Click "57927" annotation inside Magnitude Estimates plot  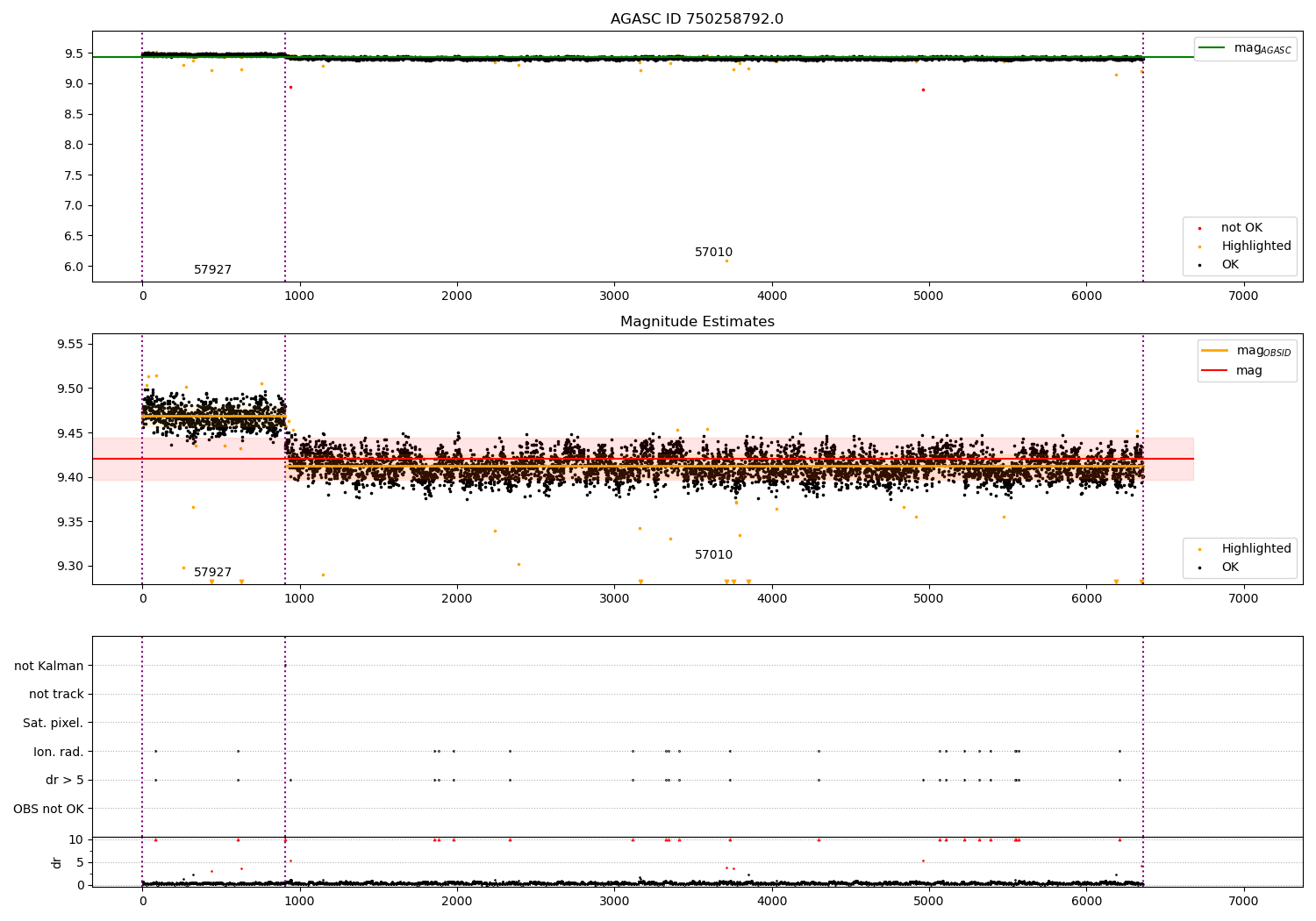click(x=212, y=573)
